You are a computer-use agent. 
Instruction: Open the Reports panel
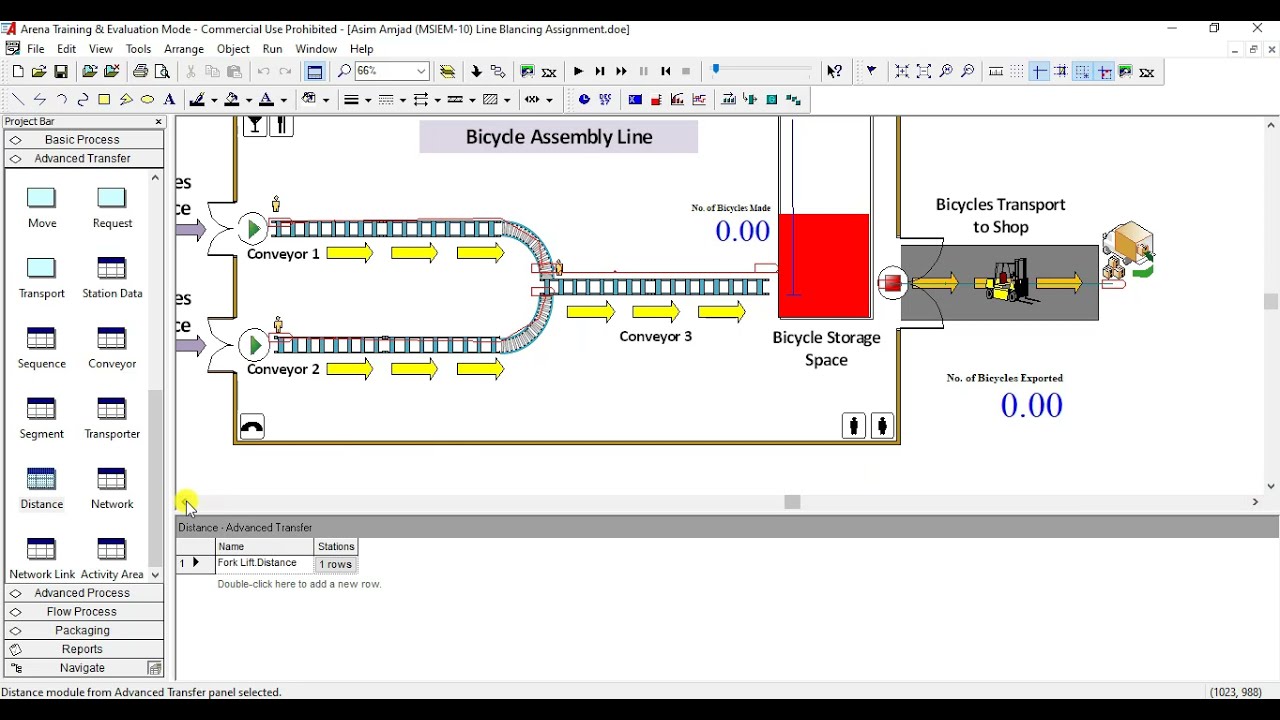tap(83, 650)
